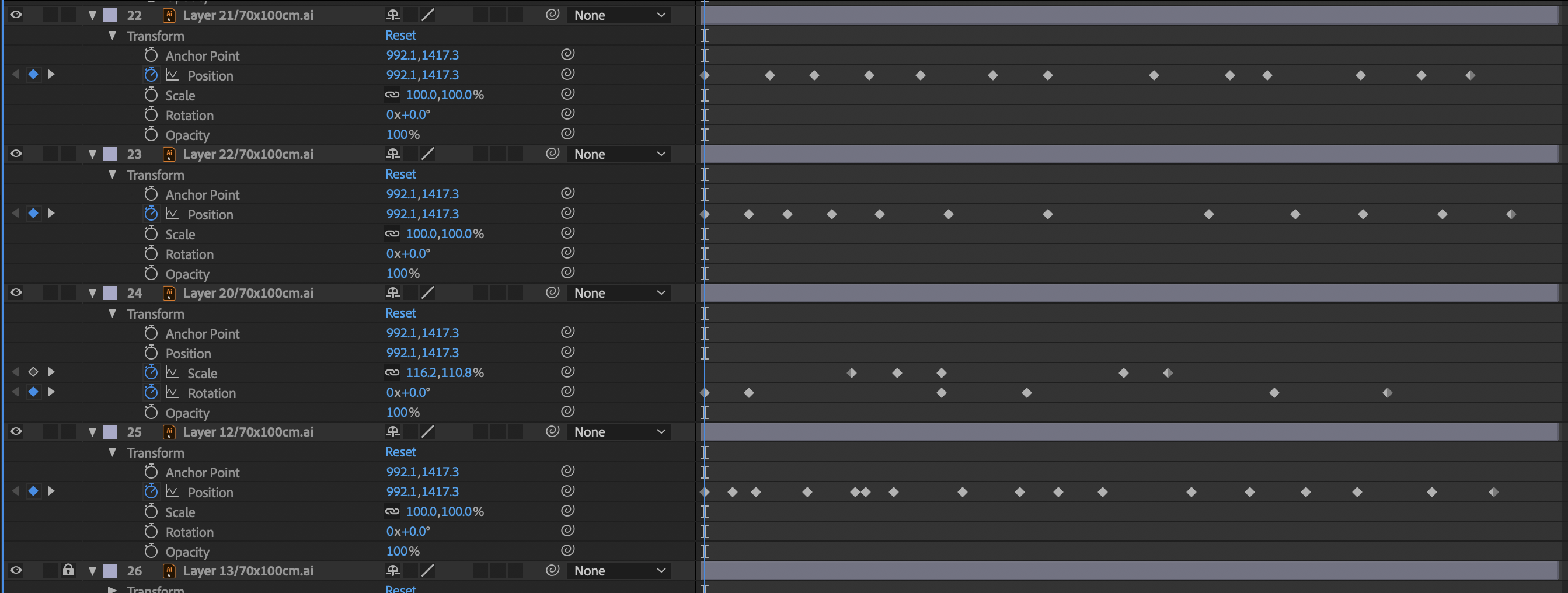Viewport: 1568px width, 593px height.
Task: Go to previous keyframe on Layer 21 Position
Action: point(15,74)
